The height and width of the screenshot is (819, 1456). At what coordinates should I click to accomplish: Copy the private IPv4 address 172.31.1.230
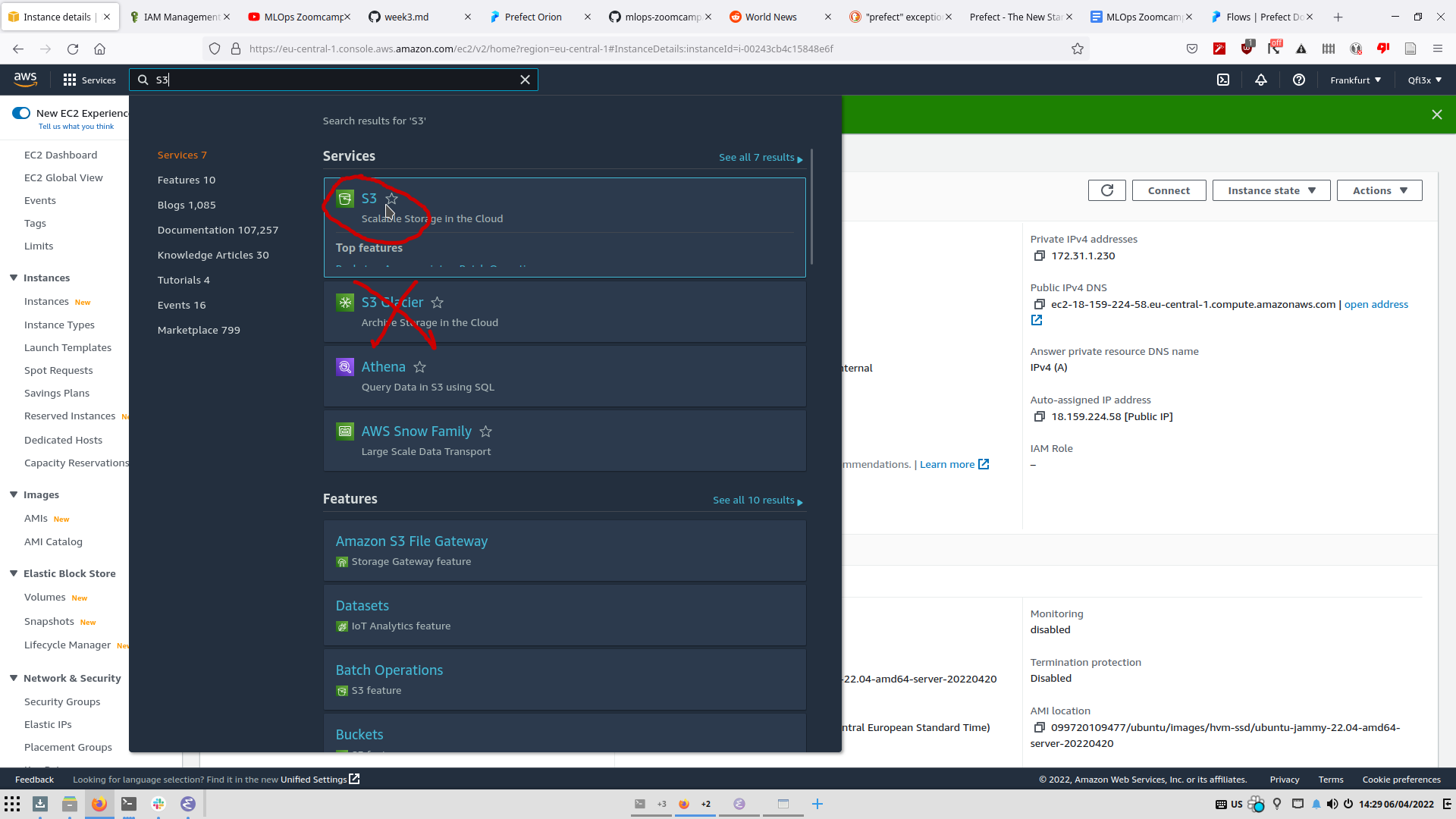click(1040, 256)
